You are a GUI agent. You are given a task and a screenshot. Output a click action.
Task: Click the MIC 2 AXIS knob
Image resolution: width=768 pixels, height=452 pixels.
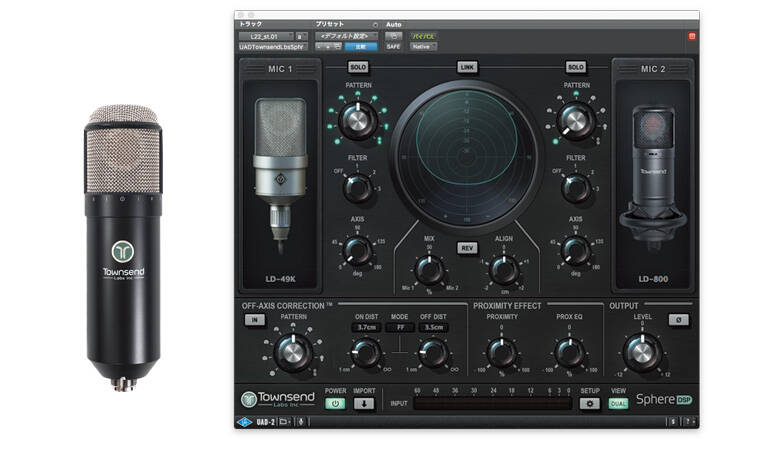click(x=576, y=251)
